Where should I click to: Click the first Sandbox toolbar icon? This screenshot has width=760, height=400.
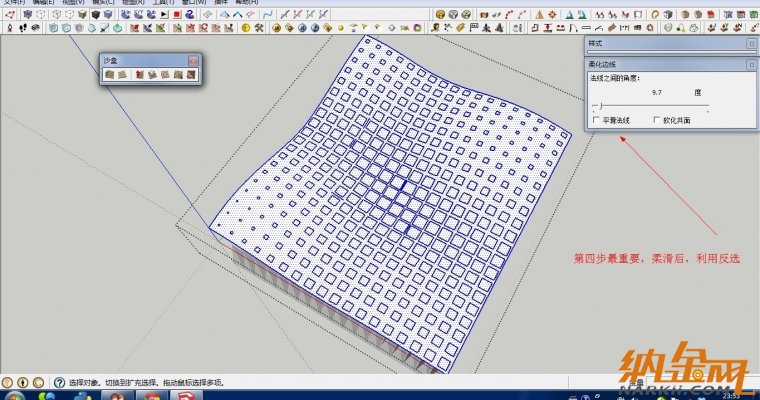tap(109, 74)
